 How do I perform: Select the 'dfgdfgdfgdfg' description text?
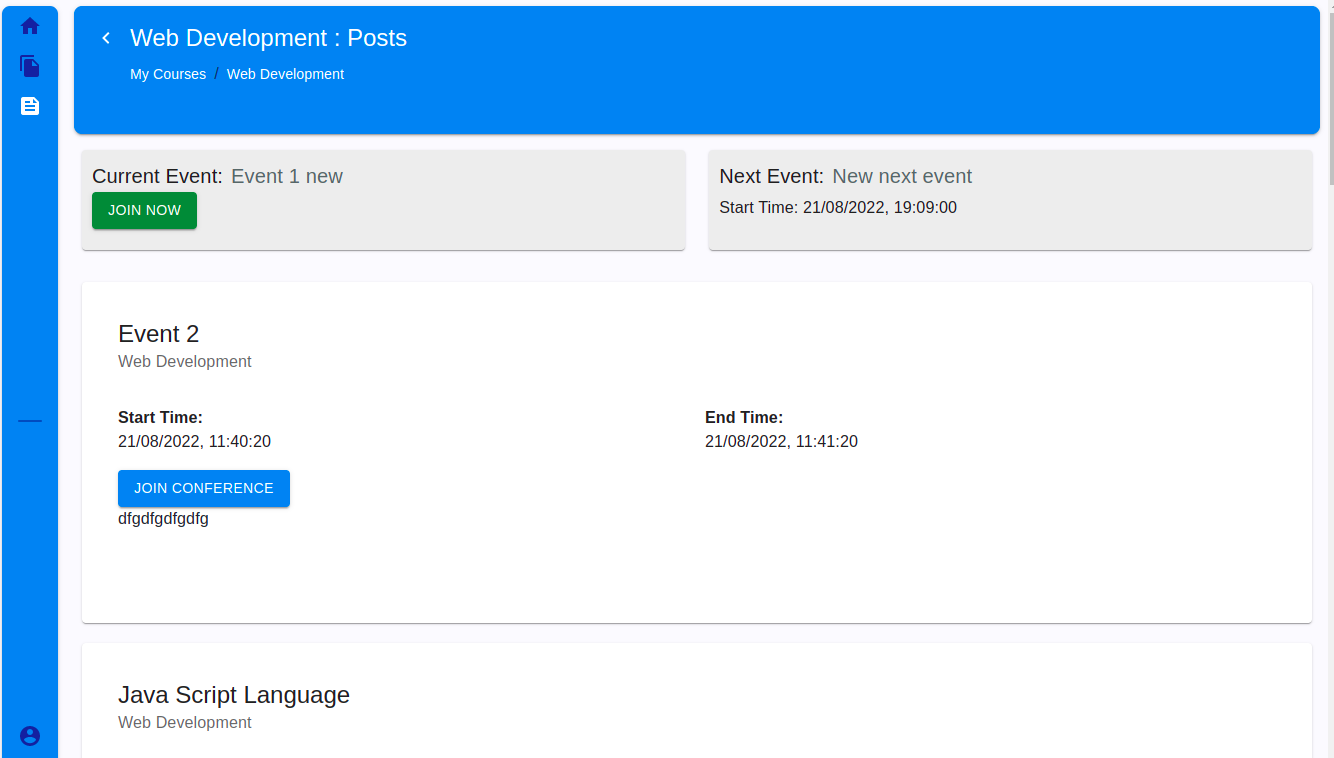tap(163, 519)
